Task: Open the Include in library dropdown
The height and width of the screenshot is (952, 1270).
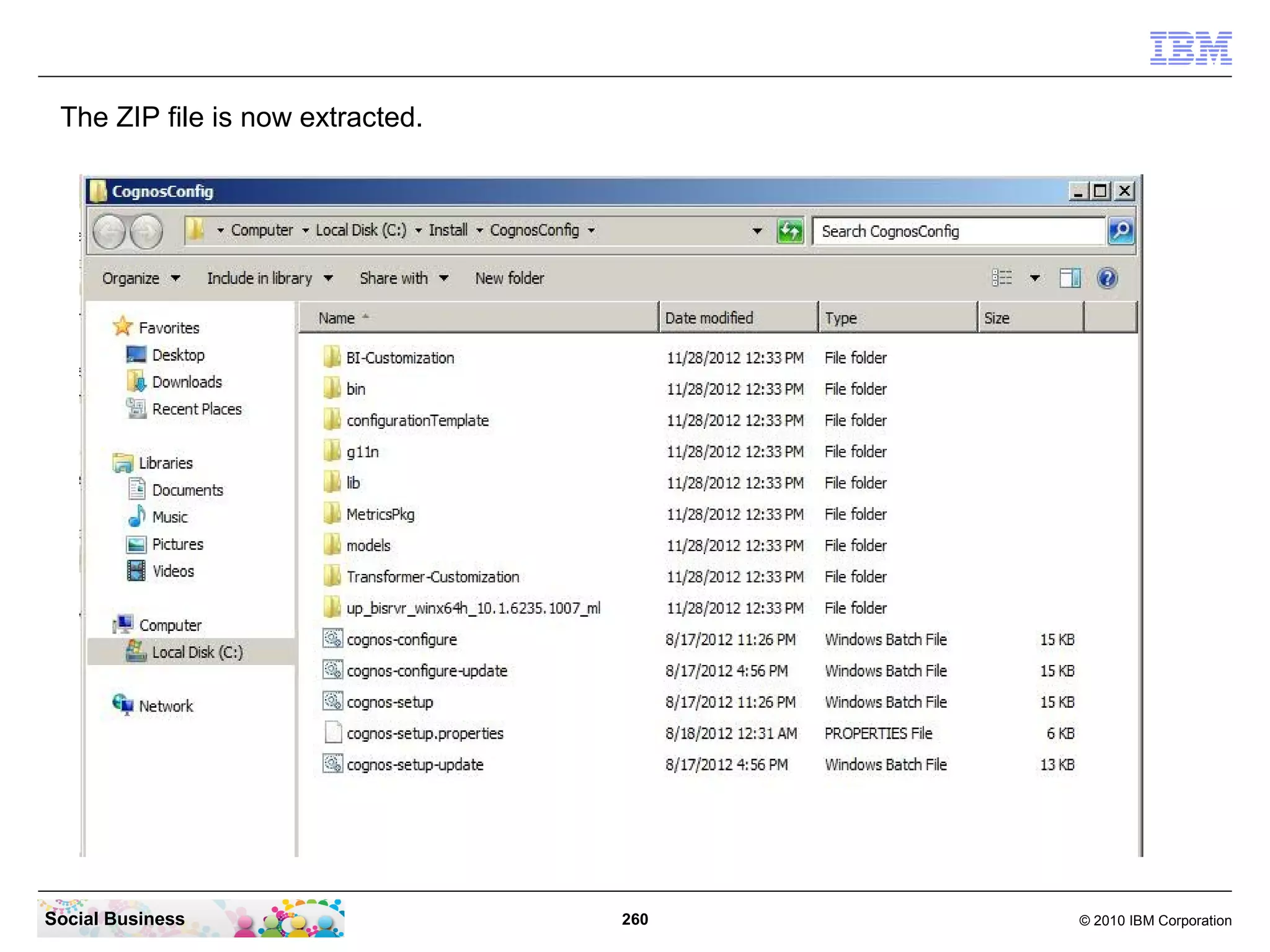Action: pyautogui.click(x=270, y=278)
